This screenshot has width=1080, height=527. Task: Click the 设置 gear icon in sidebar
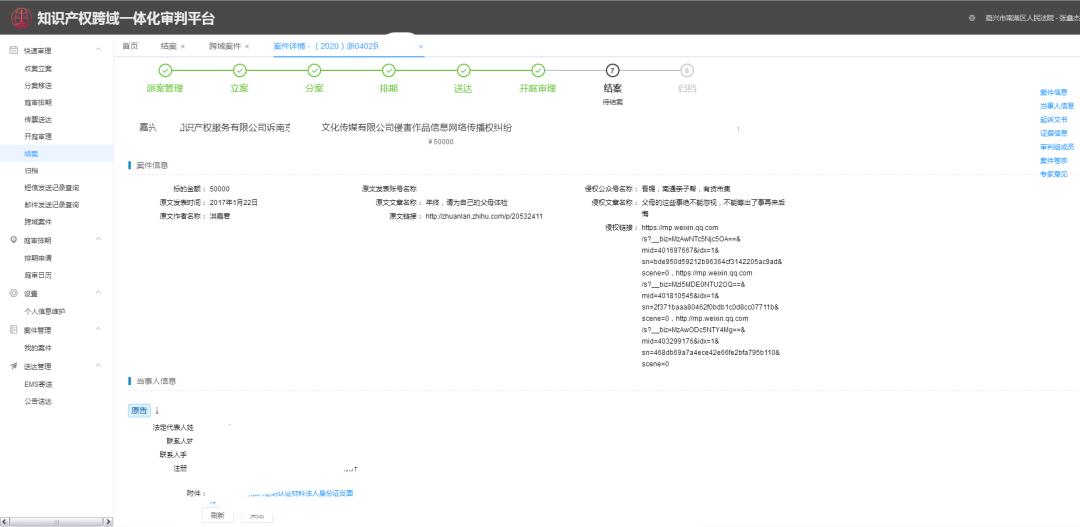[x=14, y=293]
